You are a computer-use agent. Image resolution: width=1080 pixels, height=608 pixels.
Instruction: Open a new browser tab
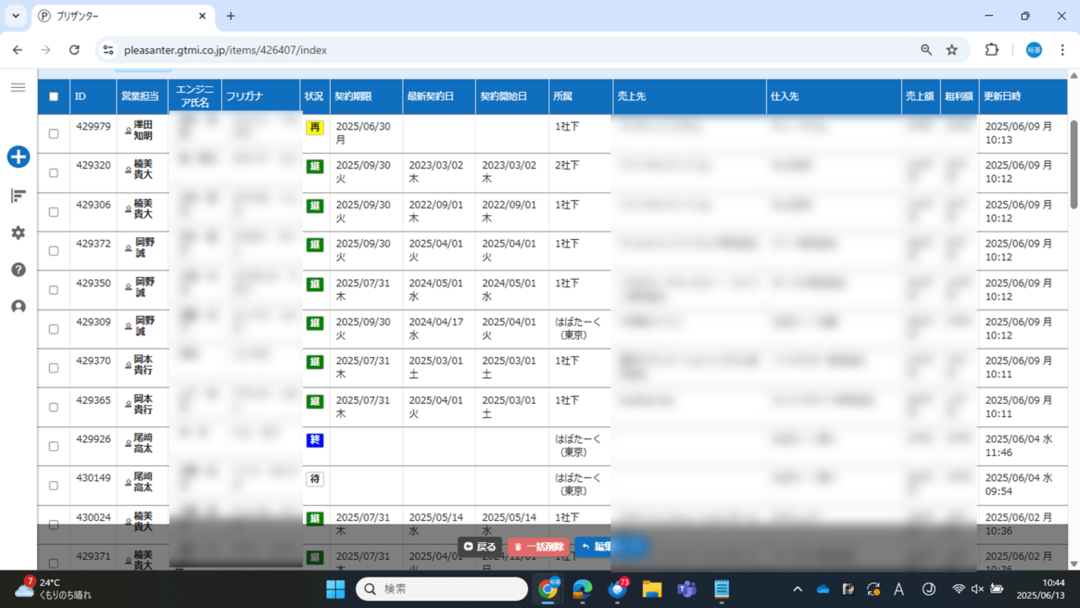[231, 16]
